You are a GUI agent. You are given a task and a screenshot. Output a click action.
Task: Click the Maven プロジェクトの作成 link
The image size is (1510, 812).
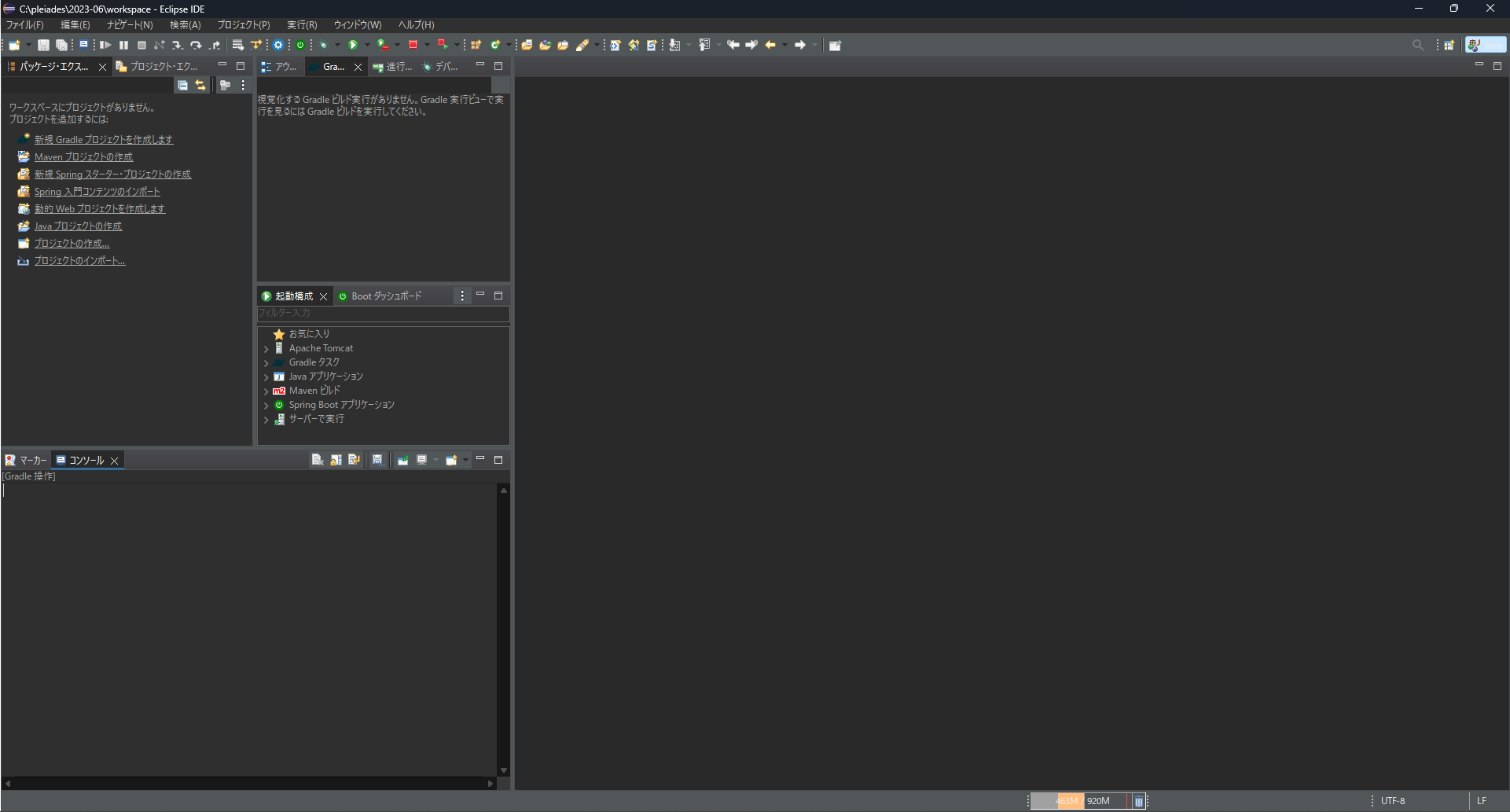pyautogui.click(x=83, y=156)
